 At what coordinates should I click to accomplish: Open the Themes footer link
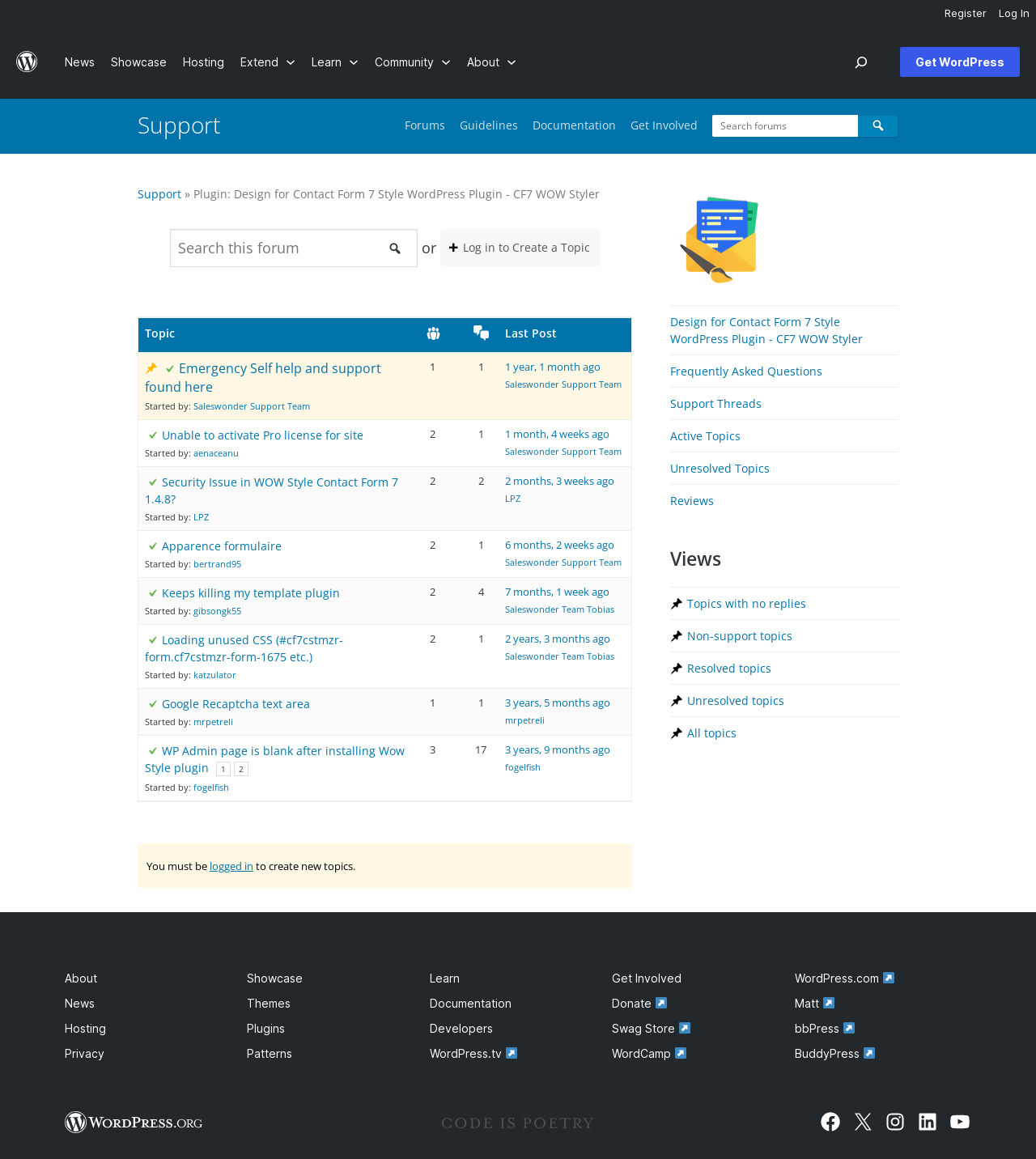coord(269,1004)
